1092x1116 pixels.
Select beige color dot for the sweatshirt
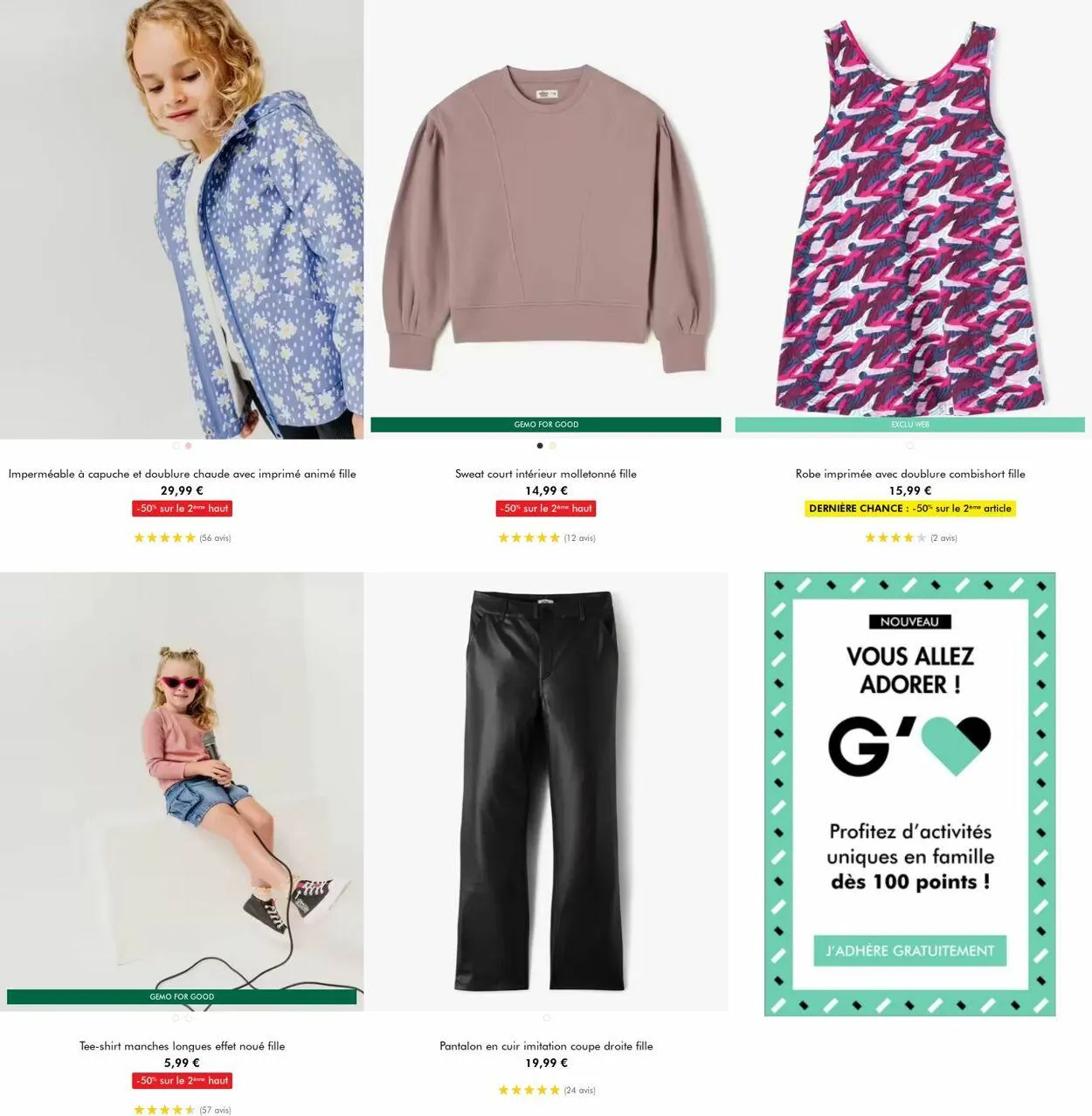pos(552,446)
